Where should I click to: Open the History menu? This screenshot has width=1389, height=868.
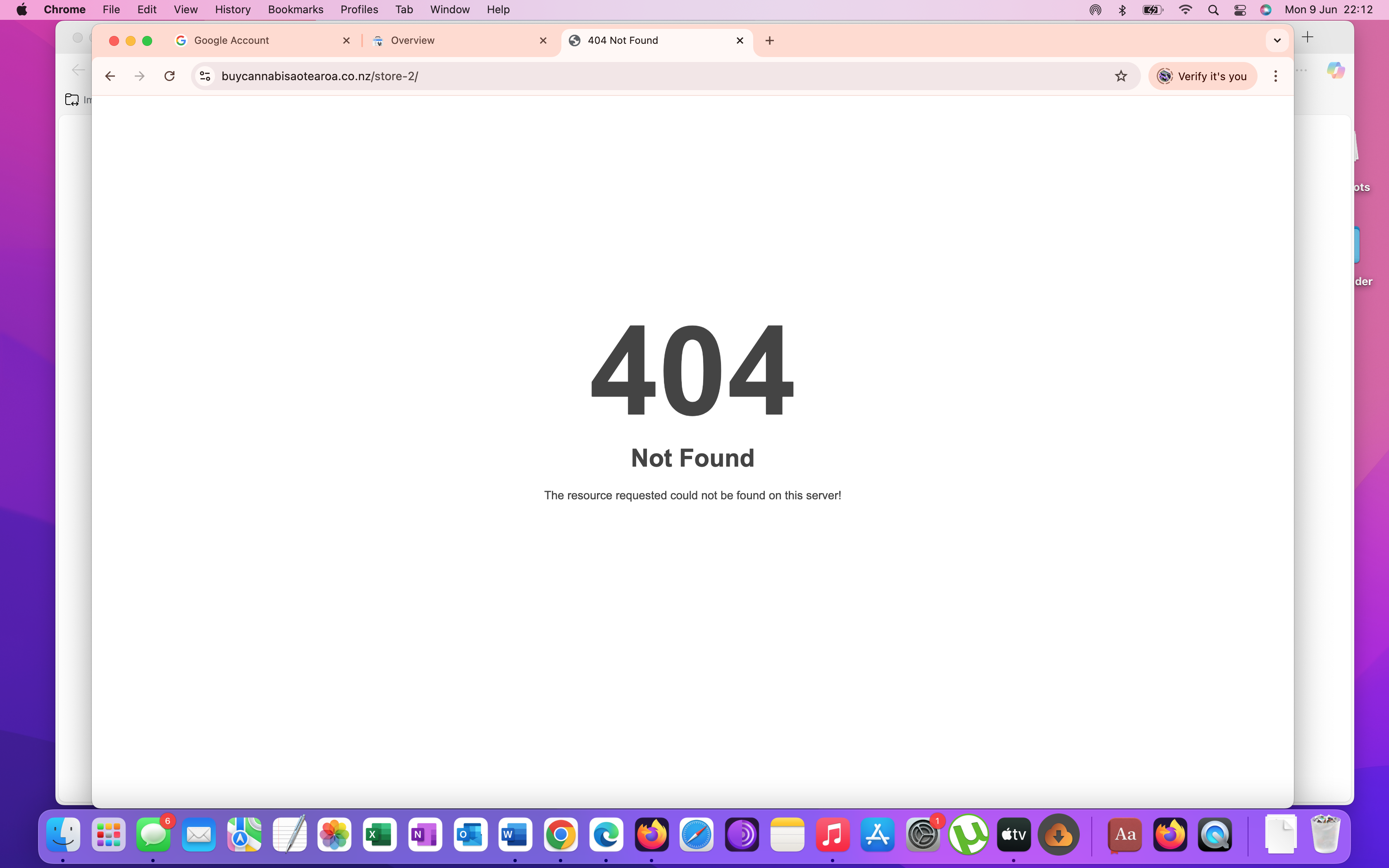[232, 10]
